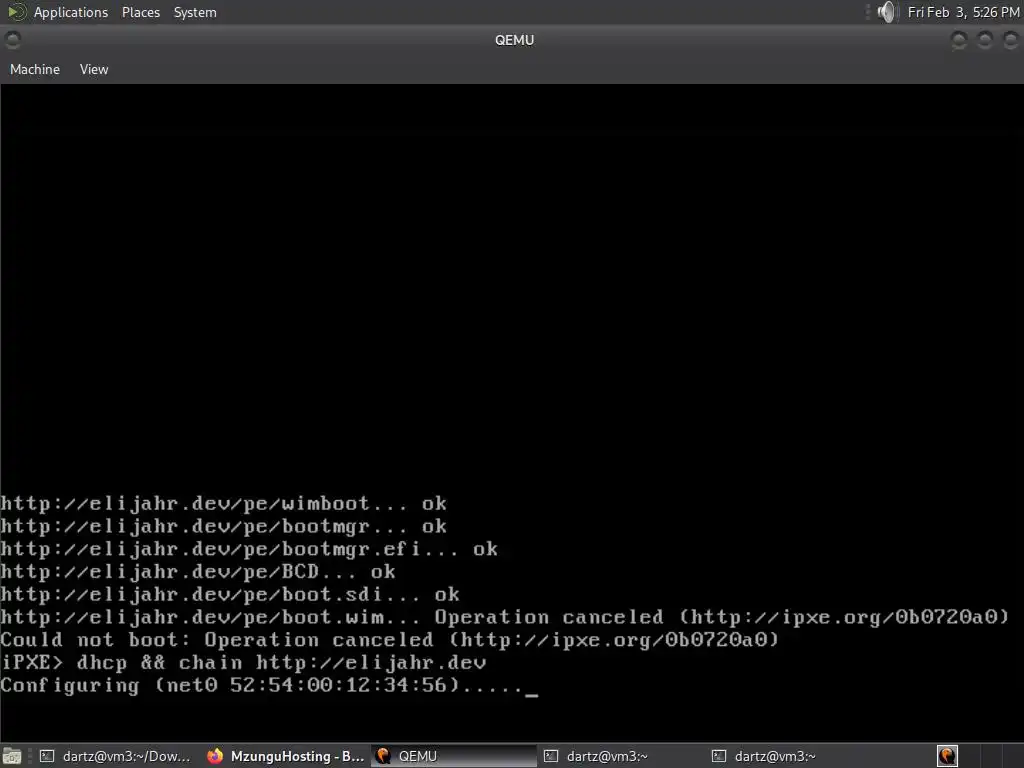Open the System menu
This screenshot has height=768, width=1024.
point(195,12)
